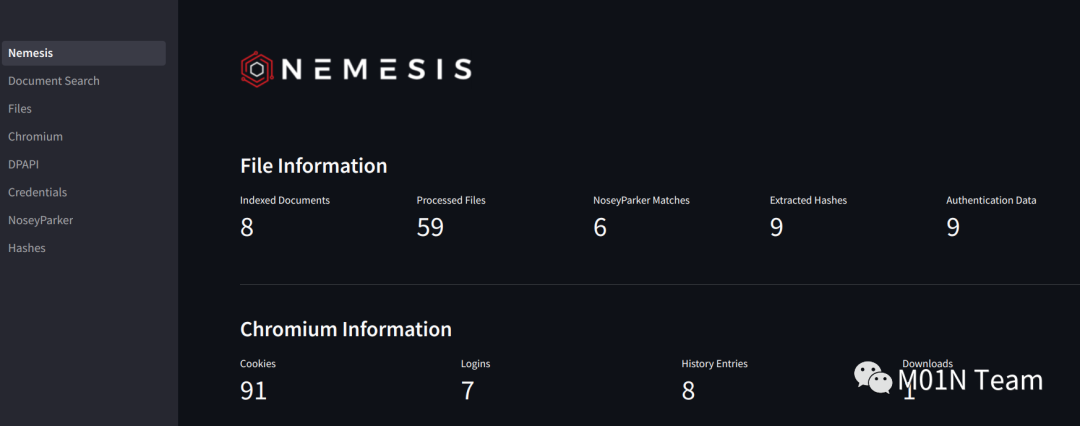Click the Indexed Documents label
The height and width of the screenshot is (426, 1080).
285,201
